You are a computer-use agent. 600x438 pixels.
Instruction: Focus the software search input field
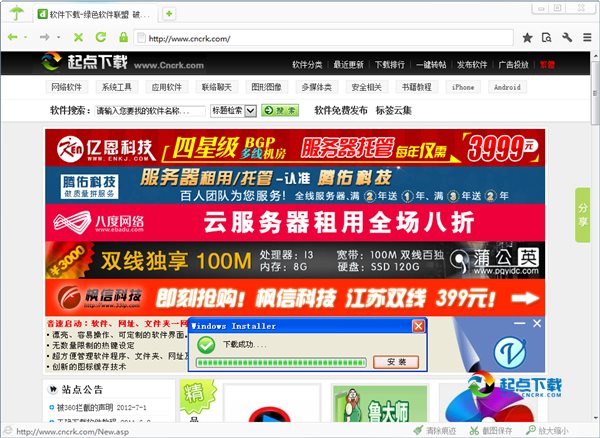[x=150, y=111]
